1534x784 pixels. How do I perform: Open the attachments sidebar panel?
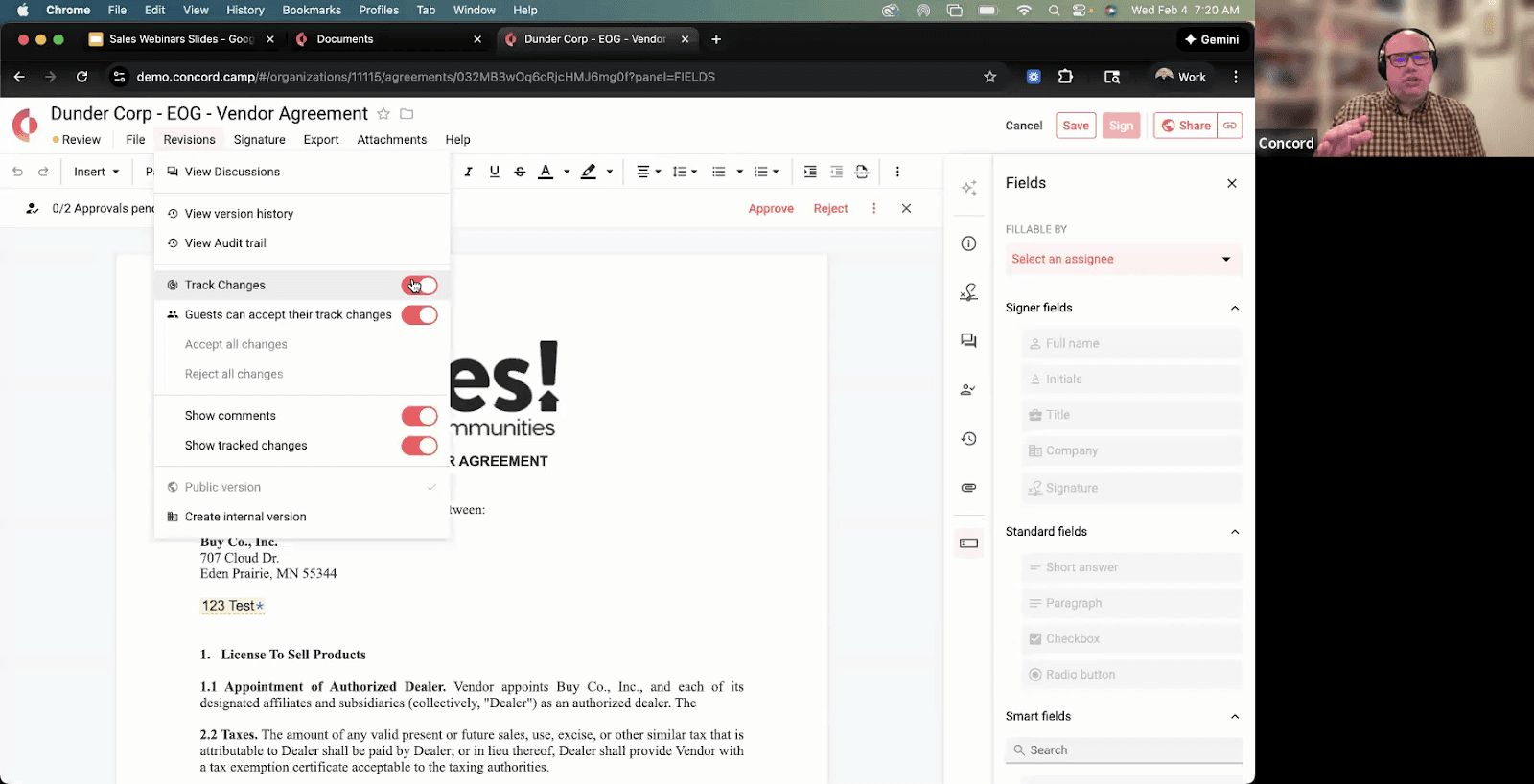click(x=969, y=488)
